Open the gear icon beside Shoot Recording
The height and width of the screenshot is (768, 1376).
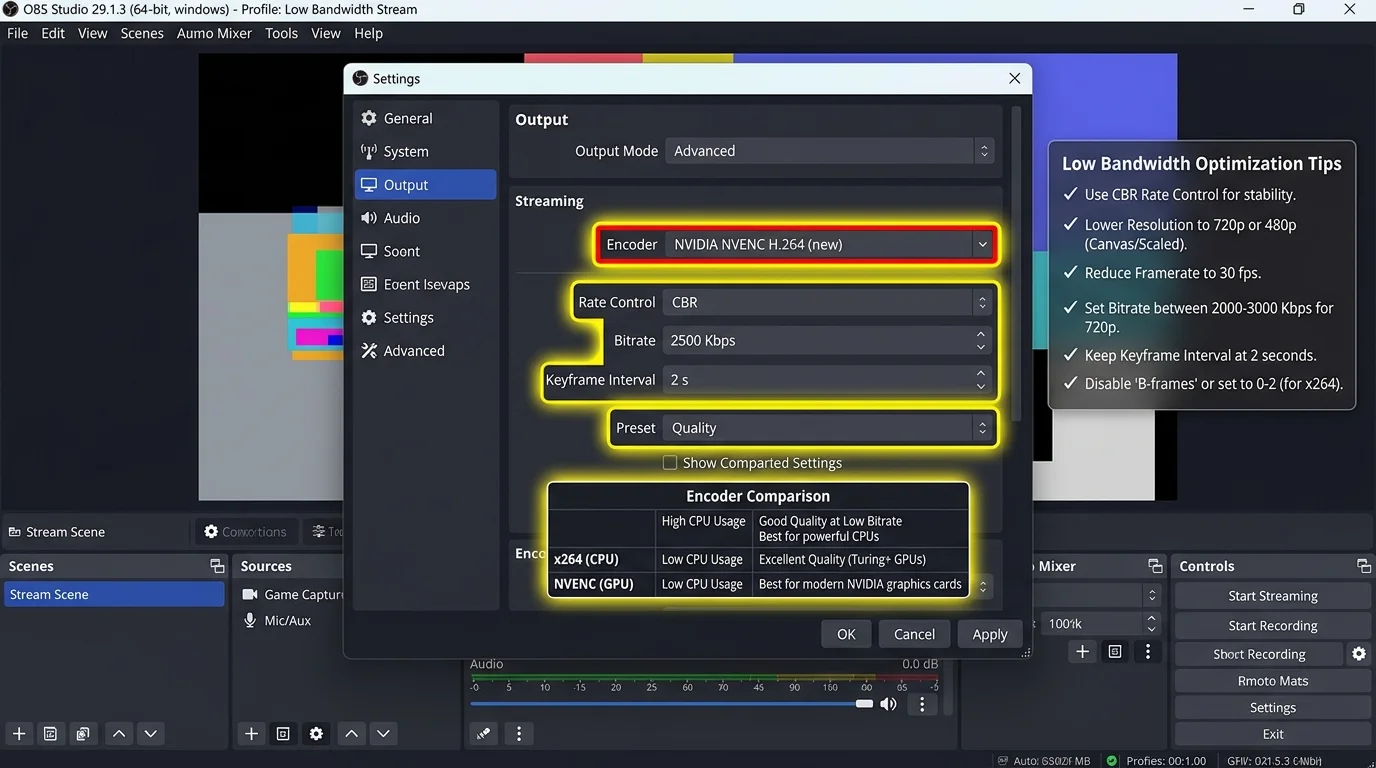click(1359, 654)
